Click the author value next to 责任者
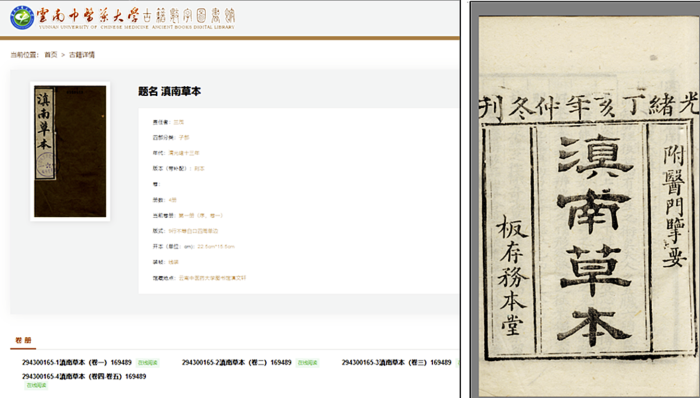 coord(179,122)
